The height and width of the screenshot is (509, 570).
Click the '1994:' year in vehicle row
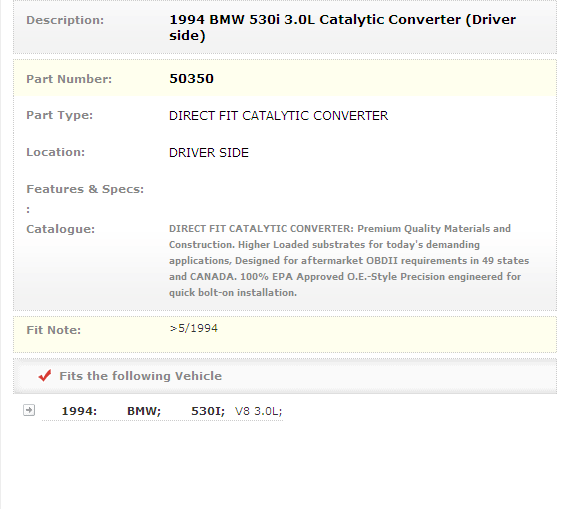click(79, 411)
